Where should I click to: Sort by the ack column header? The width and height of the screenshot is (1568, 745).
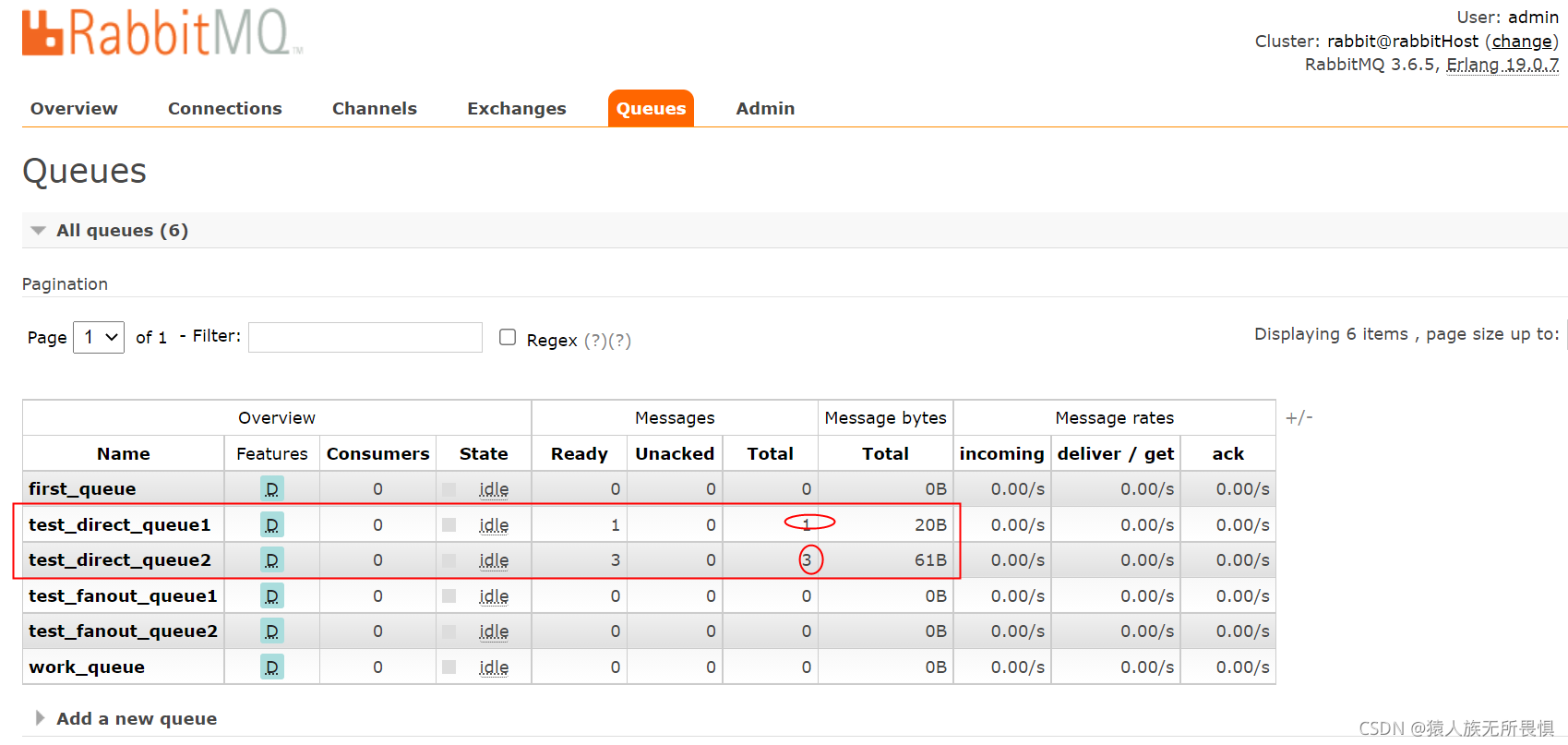1228,453
